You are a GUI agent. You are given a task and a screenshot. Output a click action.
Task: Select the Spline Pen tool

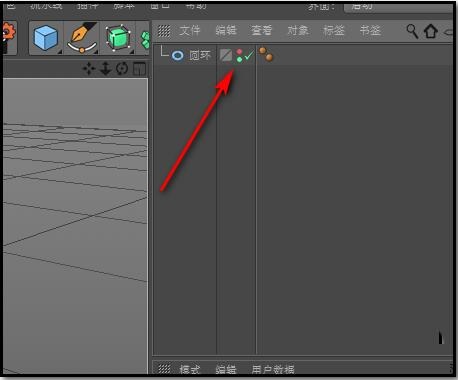coord(82,38)
